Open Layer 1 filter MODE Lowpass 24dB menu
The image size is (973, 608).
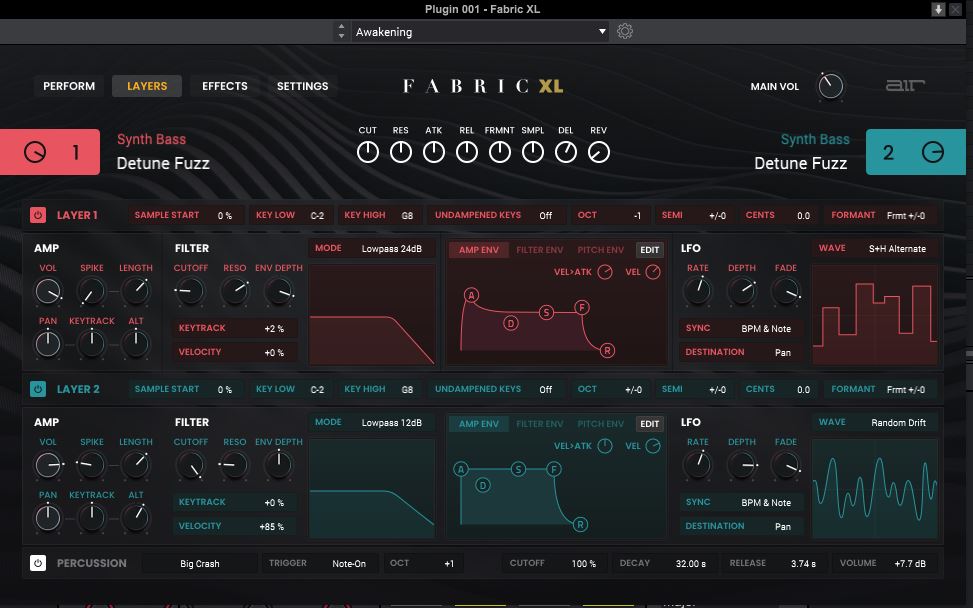(x=372, y=249)
